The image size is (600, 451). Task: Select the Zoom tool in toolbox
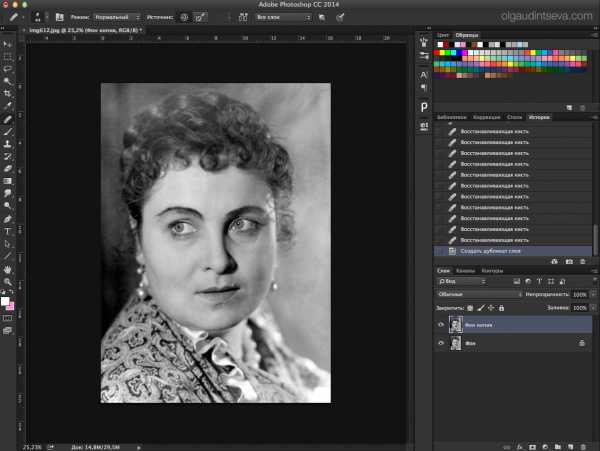point(7,282)
